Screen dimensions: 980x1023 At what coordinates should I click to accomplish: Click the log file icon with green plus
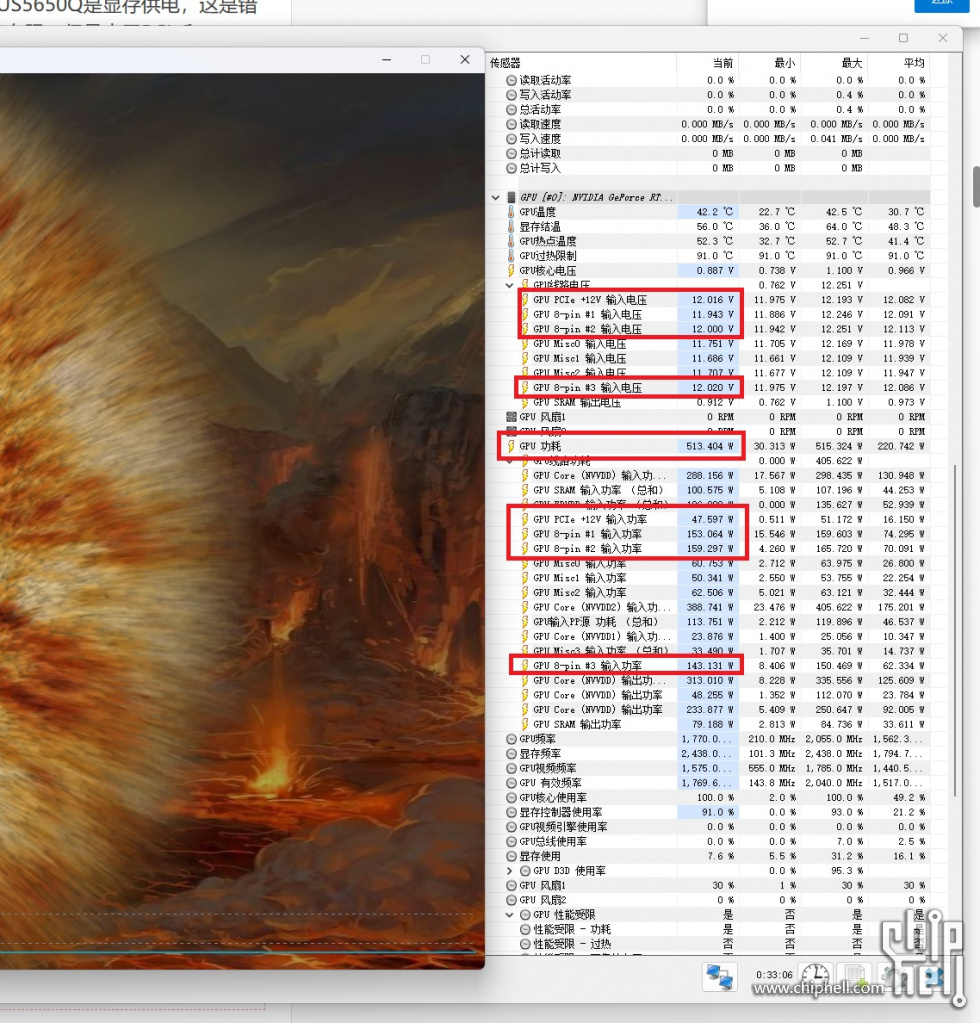pyautogui.click(x=853, y=976)
